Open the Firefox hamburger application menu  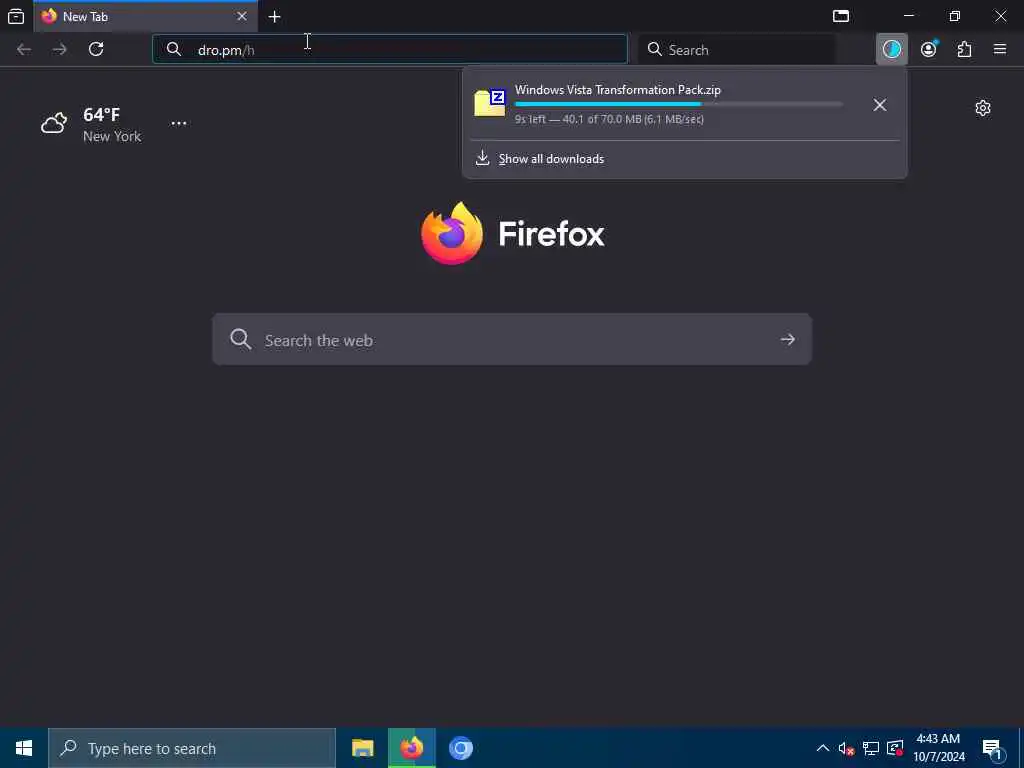1000,50
